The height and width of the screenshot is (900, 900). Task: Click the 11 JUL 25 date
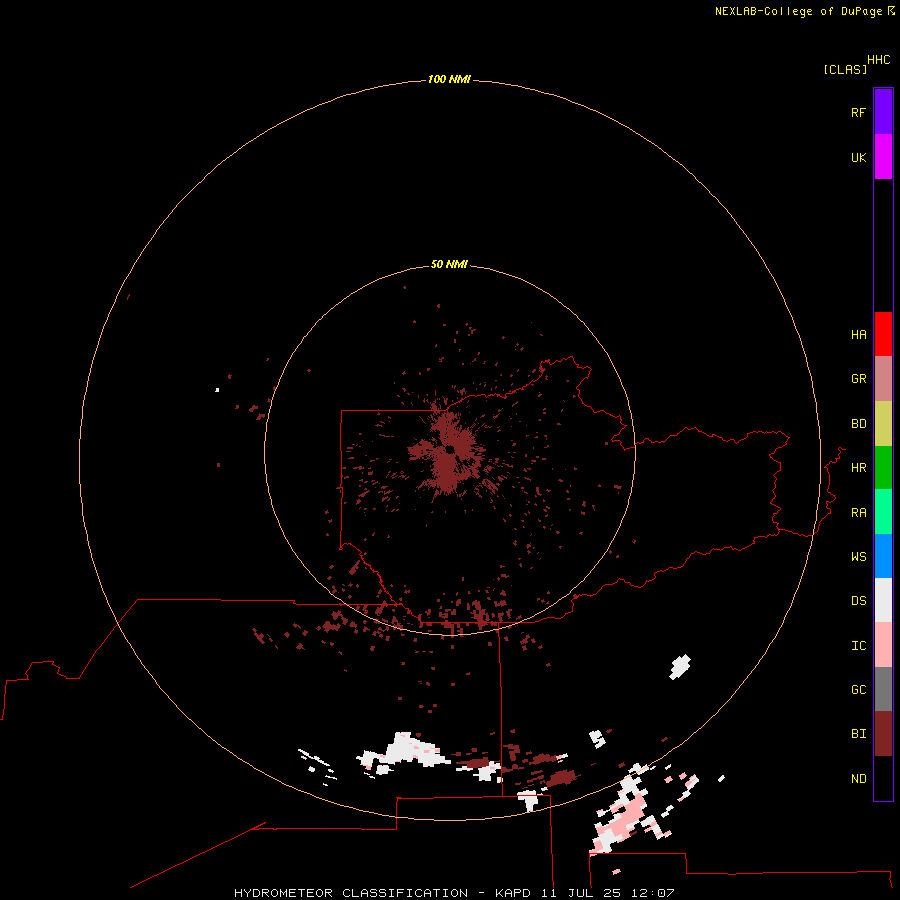(x=581, y=893)
